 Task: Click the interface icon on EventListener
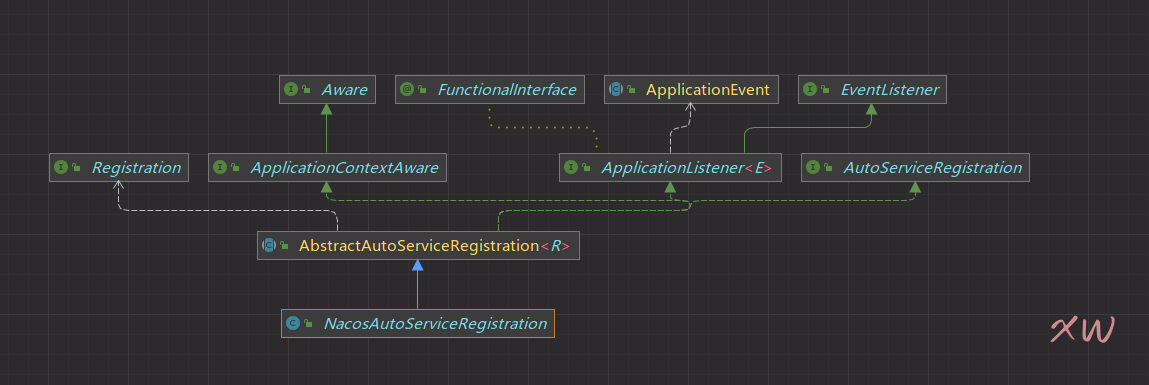click(810, 89)
